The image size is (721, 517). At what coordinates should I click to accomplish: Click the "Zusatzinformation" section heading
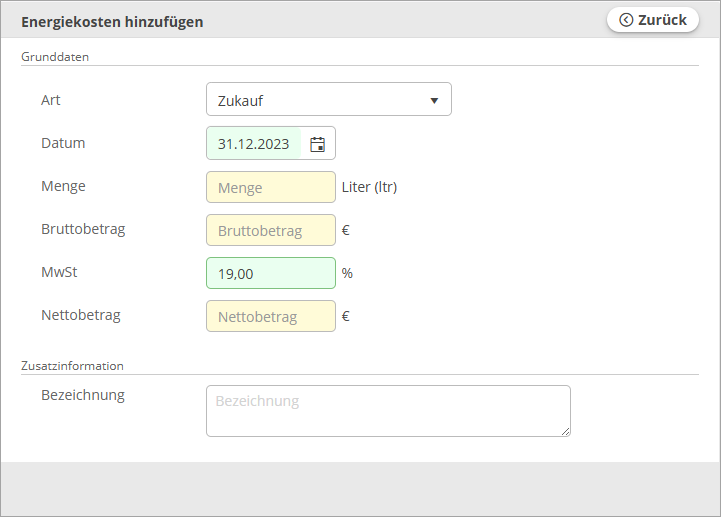(x=72, y=366)
